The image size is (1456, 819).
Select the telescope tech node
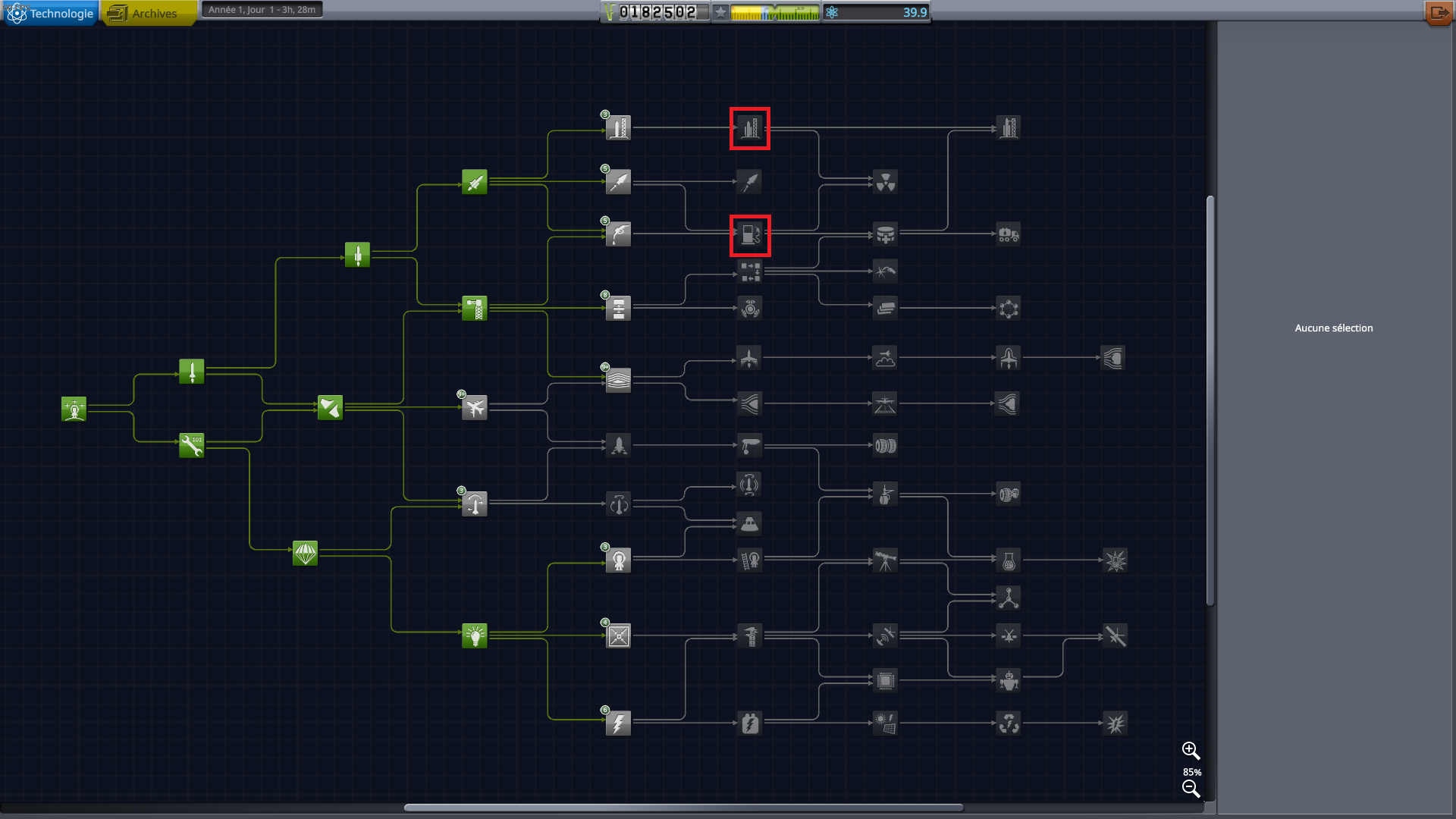885,560
